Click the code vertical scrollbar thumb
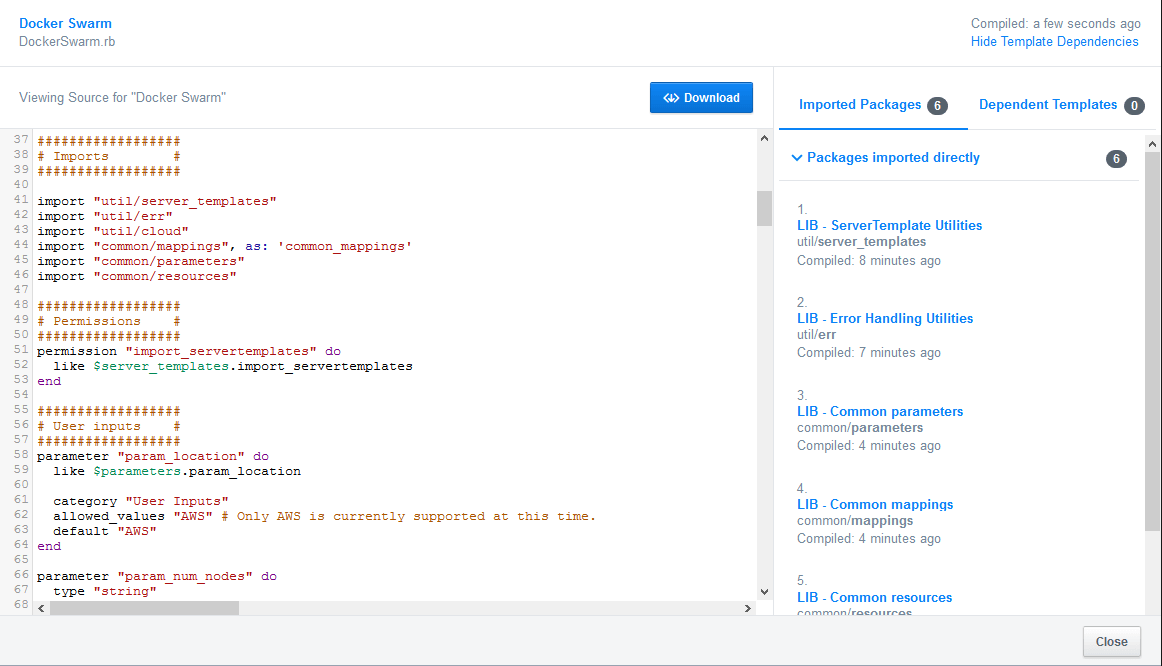 click(764, 209)
